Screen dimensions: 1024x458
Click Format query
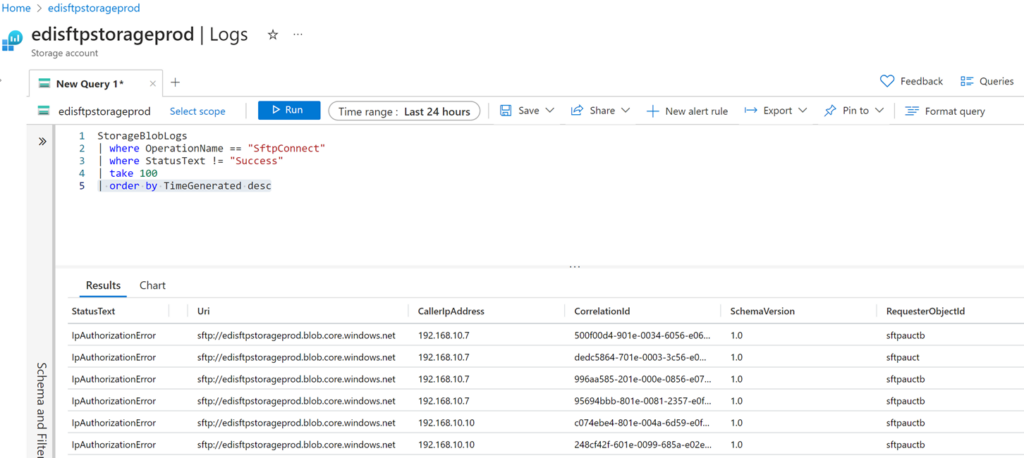pyautogui.click(x=945, y=111)
